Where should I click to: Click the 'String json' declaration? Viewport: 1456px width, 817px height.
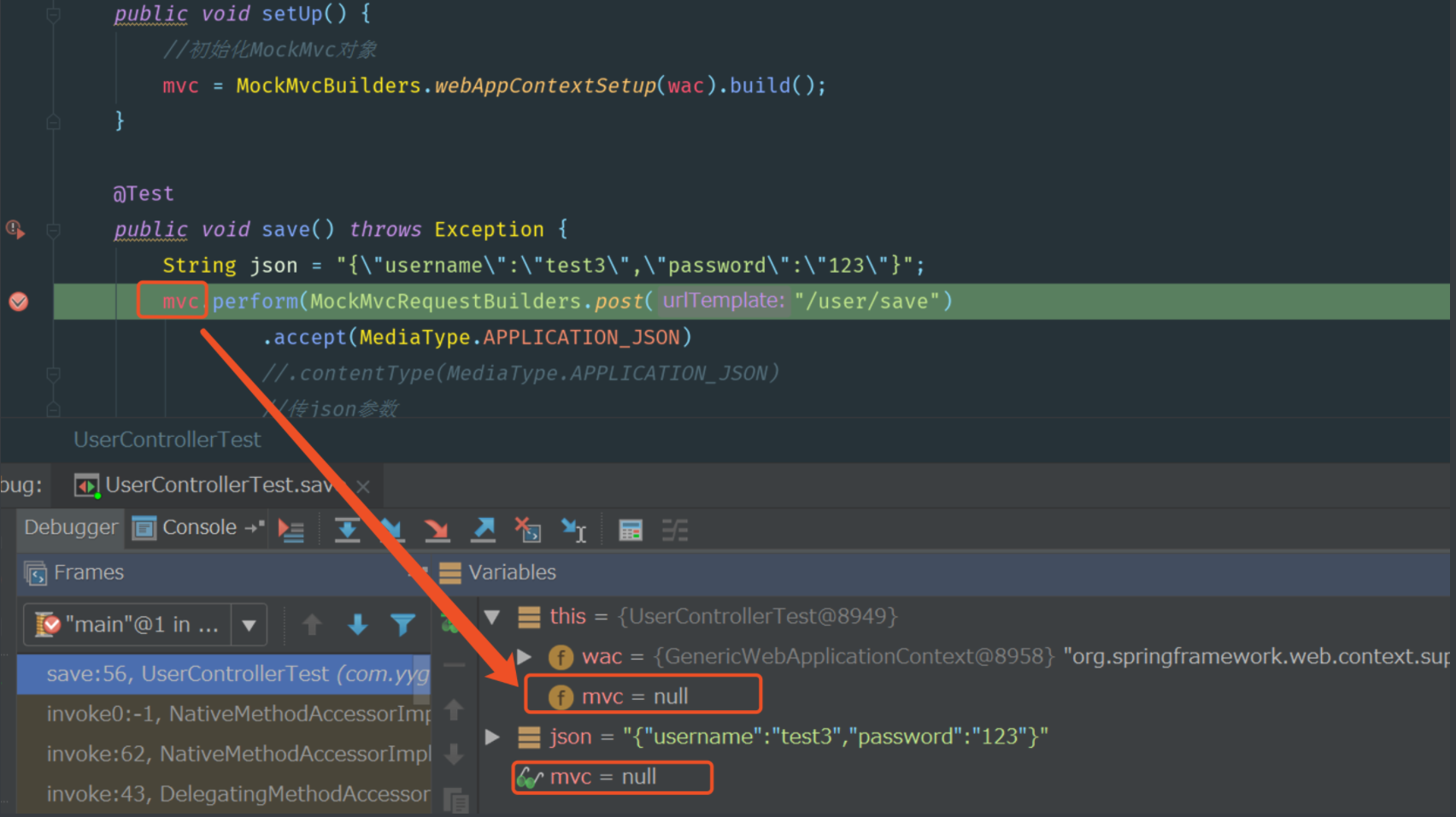coord(230,266)
